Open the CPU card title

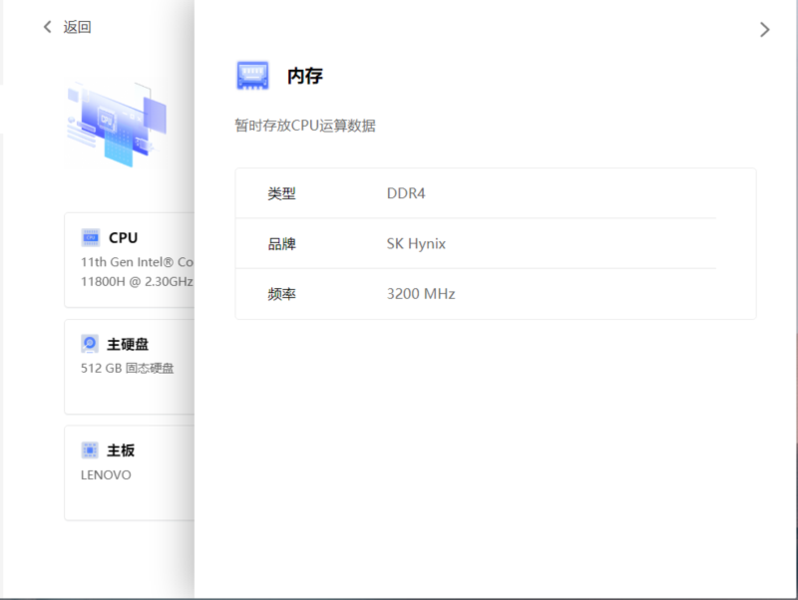[x=123, y=238]
